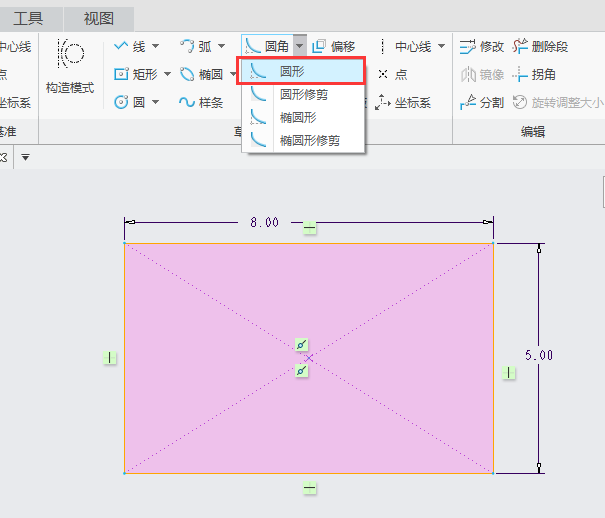
Task: Expand the 中心线 dropdown arrow
Action: [441, 46]
